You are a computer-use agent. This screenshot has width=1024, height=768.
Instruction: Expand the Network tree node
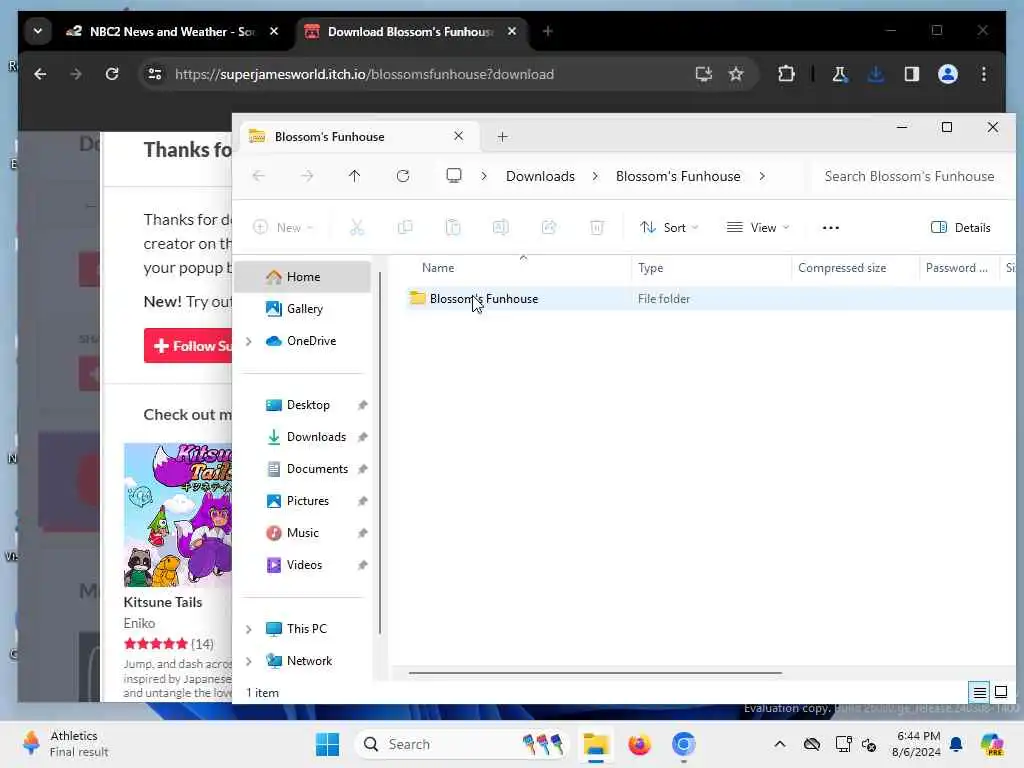tap(249, 661)
